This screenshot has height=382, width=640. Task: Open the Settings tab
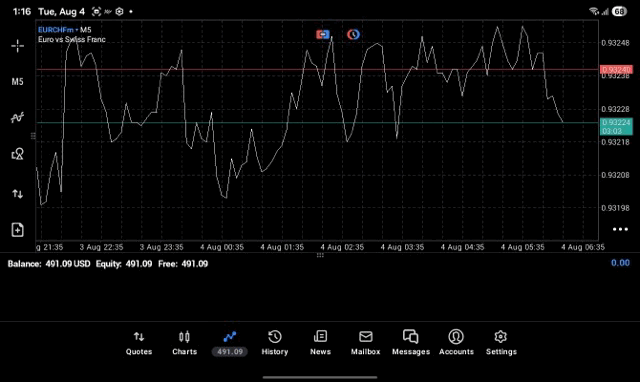[x=501, y=343]
